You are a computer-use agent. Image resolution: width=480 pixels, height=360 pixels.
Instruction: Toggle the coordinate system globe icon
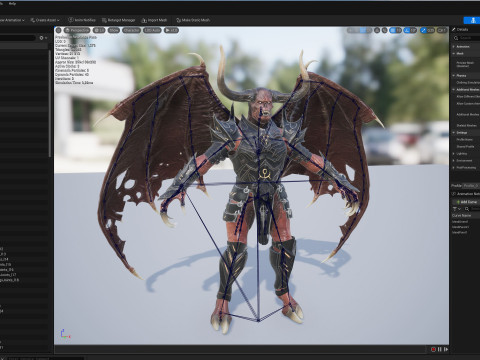click(377, 30)
